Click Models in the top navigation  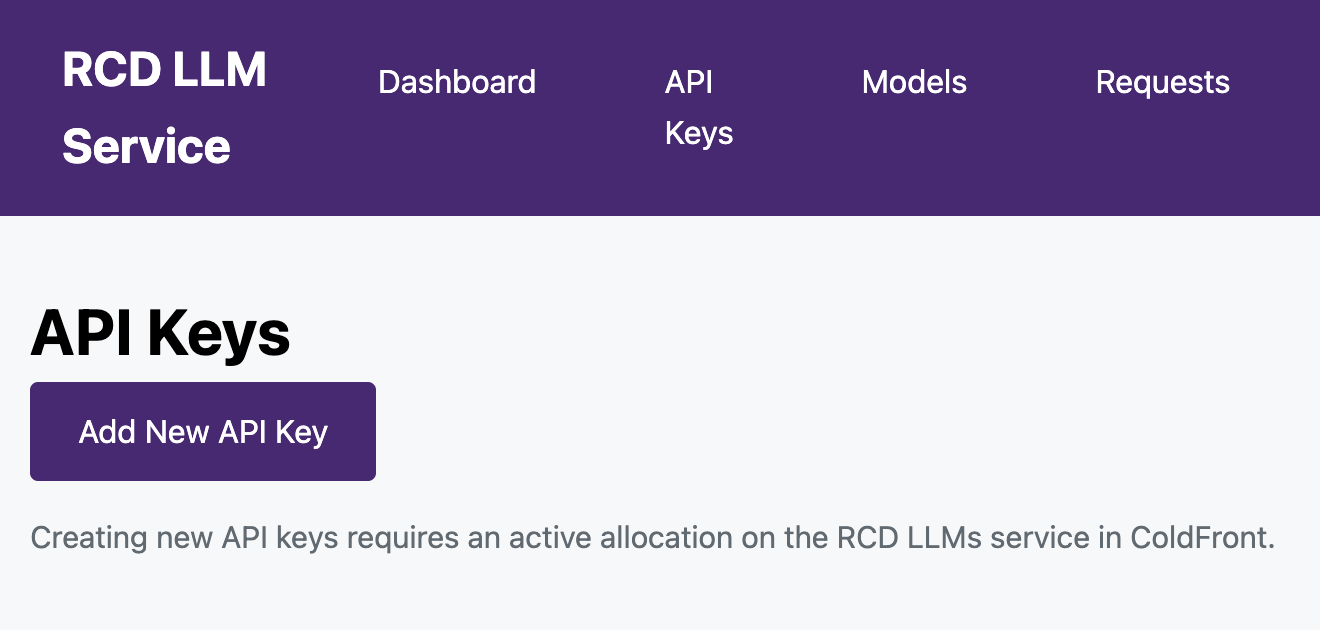pyautogui.click(x=914, y=82)
